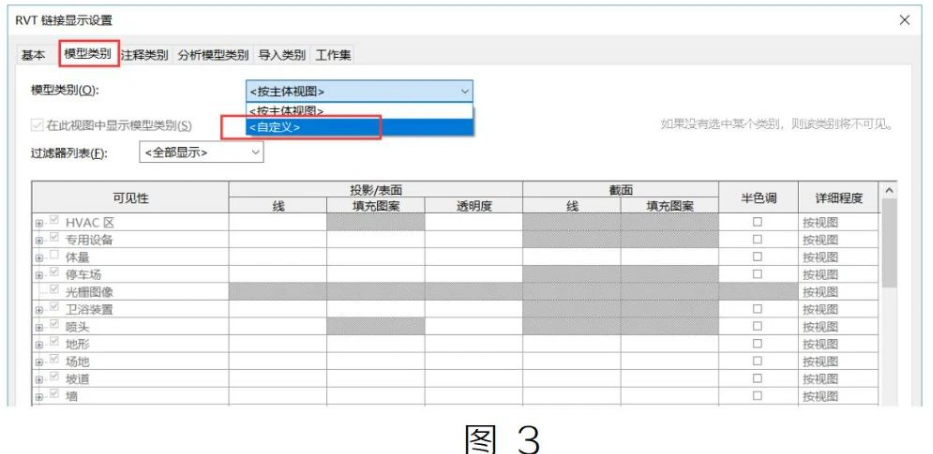Toggle visibility checkbox for 场地
Screen dimensions: 933x454
pos(55,359)
